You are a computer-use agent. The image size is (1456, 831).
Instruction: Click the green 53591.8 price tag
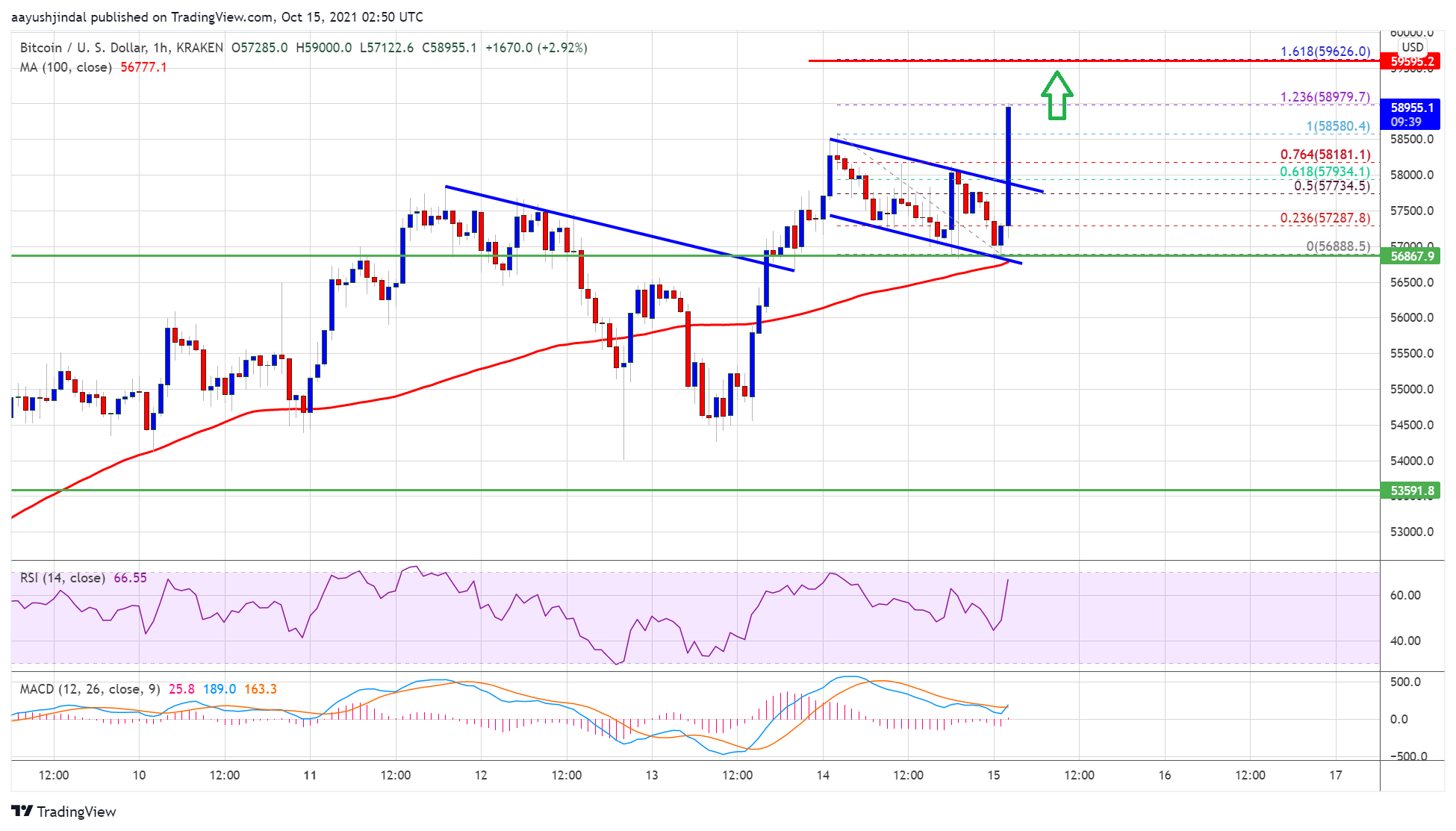coord(1410,491)
